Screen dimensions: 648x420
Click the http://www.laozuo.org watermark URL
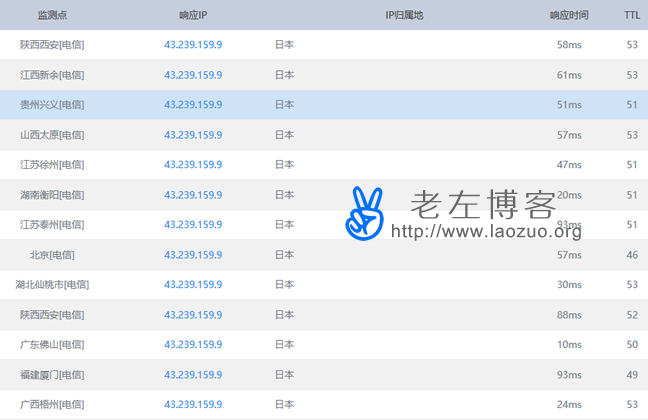coord(485,232)
